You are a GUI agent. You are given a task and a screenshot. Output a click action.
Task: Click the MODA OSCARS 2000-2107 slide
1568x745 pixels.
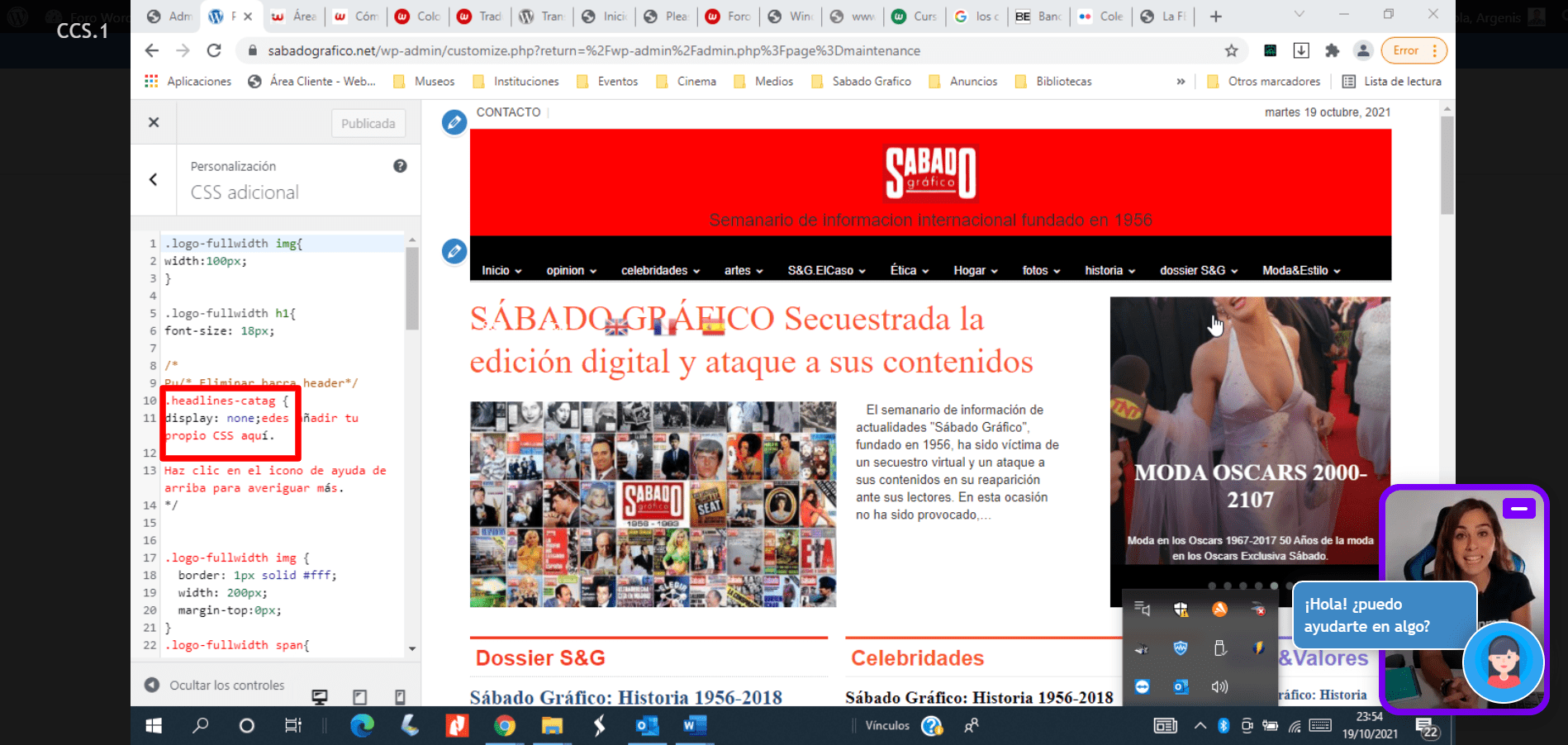[x=1250, y=450]
